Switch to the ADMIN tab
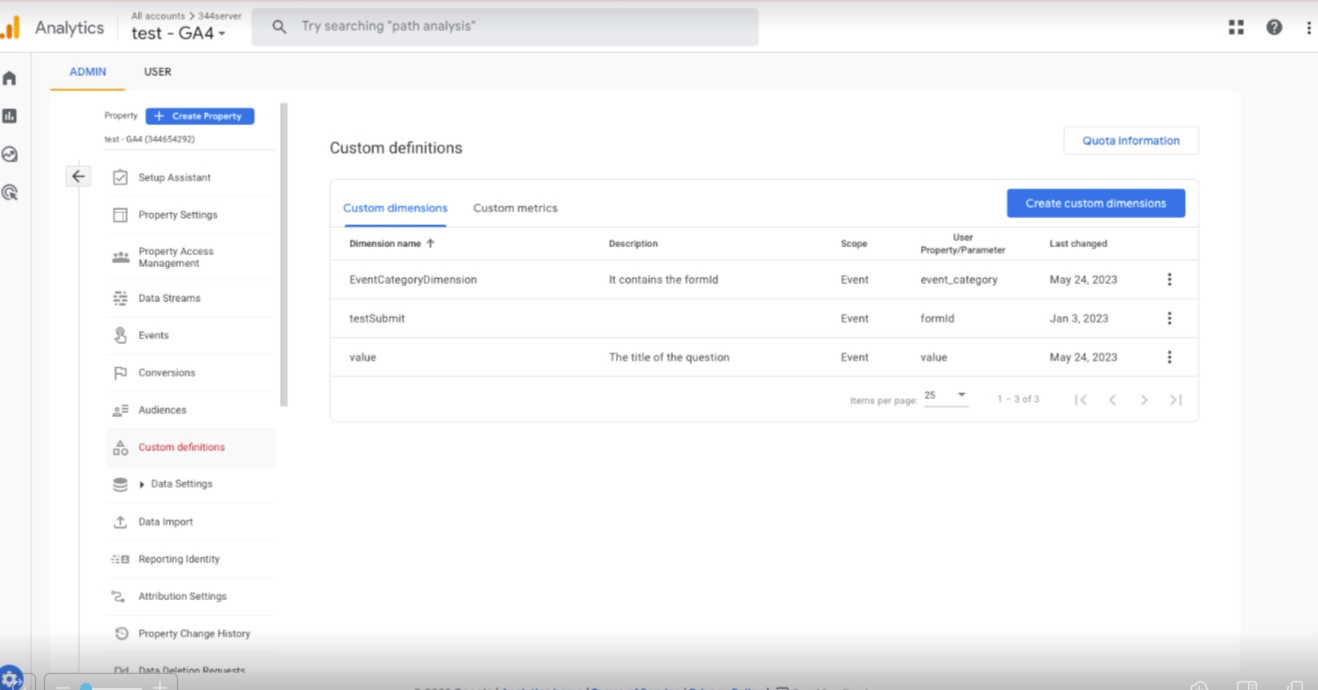Image resolution: width=1318 pixels, height=690 pixels. tap(88, 72)
